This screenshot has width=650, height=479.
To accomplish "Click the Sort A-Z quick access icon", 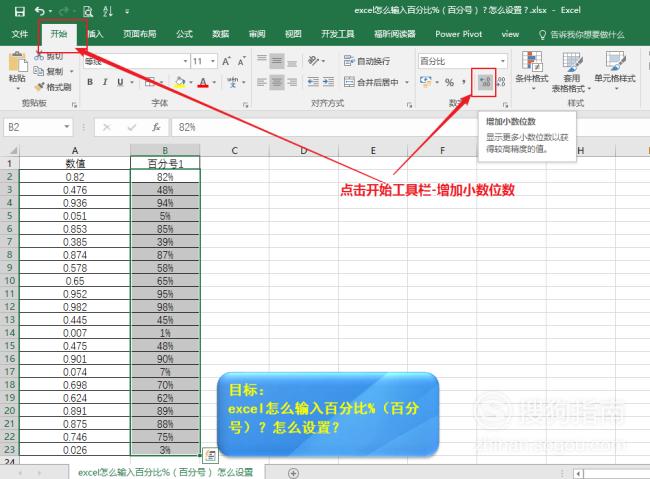I will coord(108,11).
